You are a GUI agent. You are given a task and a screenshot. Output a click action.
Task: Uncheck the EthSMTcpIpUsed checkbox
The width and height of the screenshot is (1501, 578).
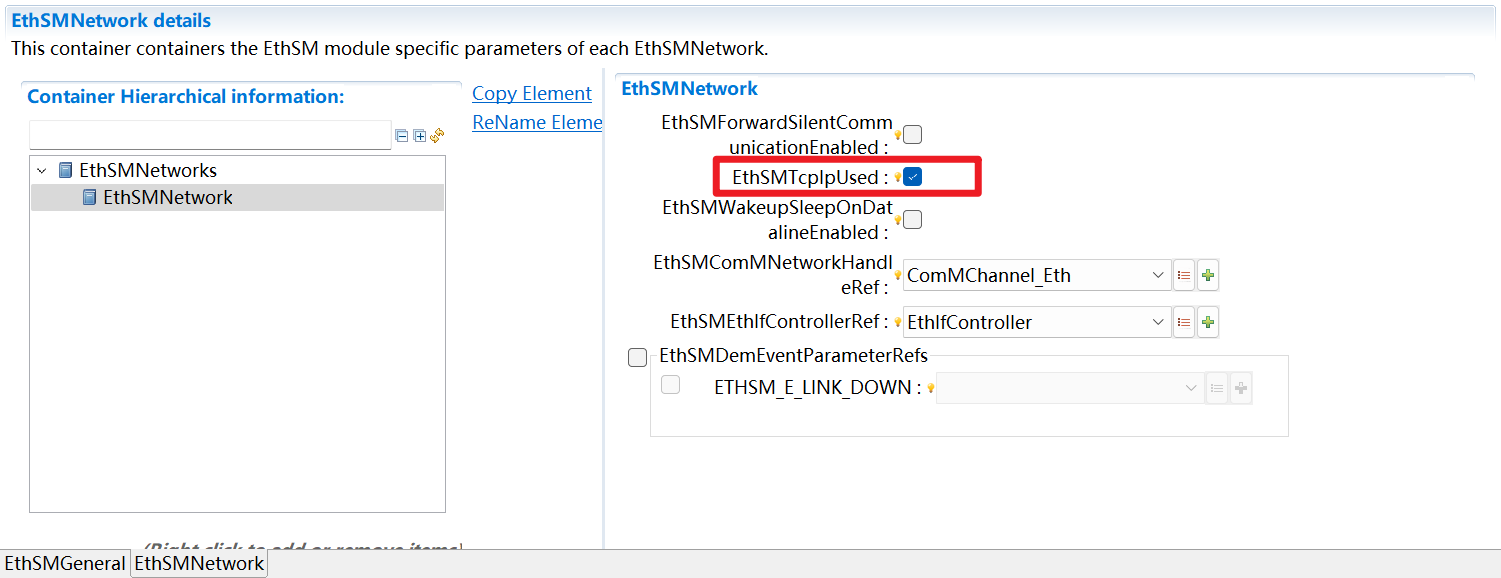[913, 177]
